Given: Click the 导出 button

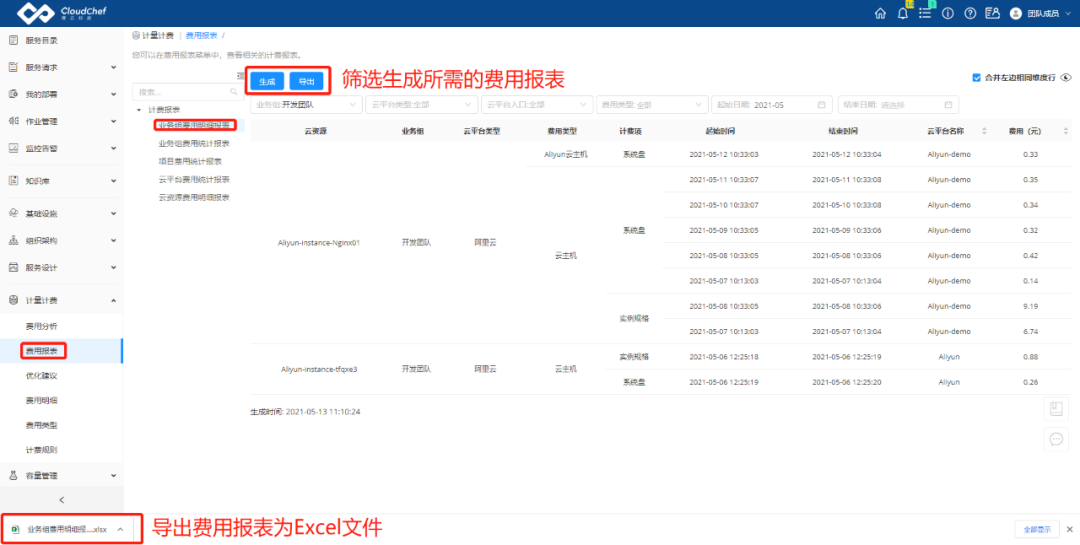Looking at the screenshot, I should click(307, 81).
